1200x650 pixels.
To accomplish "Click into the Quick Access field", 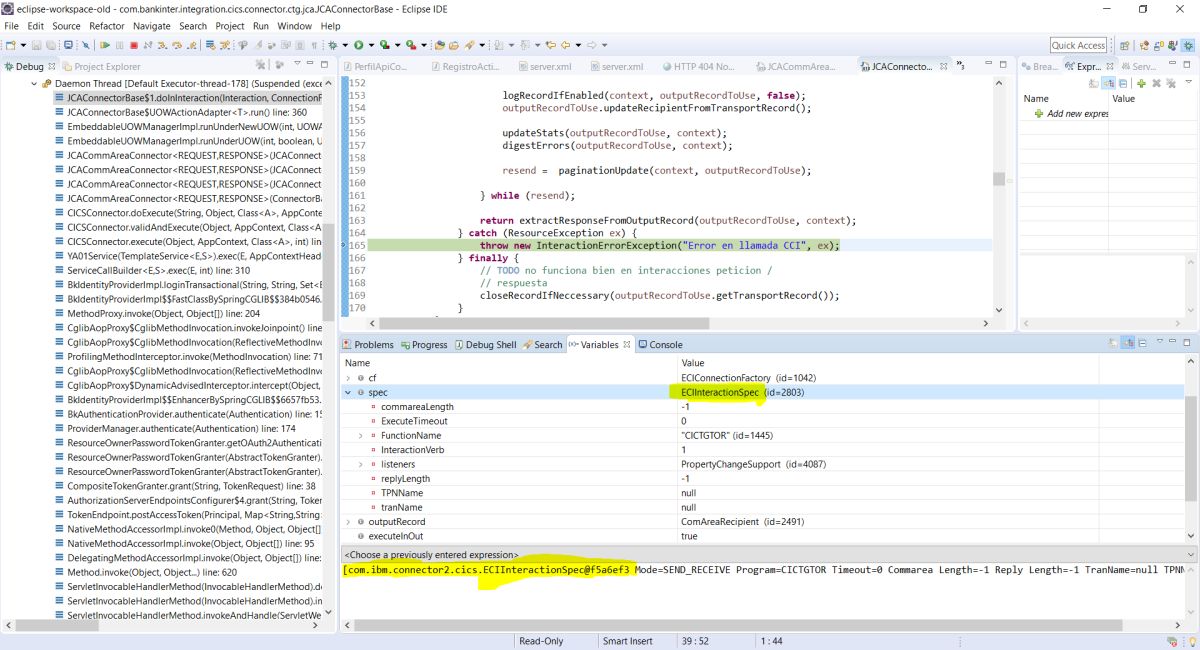I will tap(1078, 45).
